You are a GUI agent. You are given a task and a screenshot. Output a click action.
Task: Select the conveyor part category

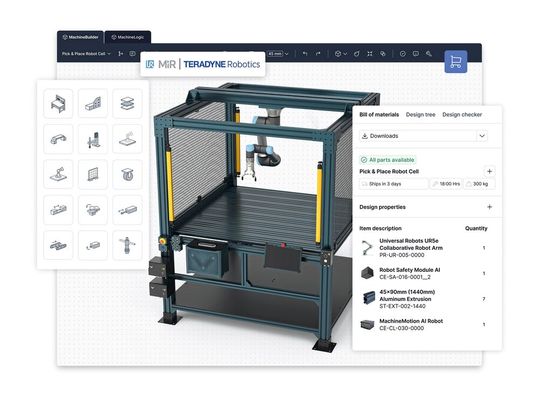pyautogui.click(x=58, y=245)
